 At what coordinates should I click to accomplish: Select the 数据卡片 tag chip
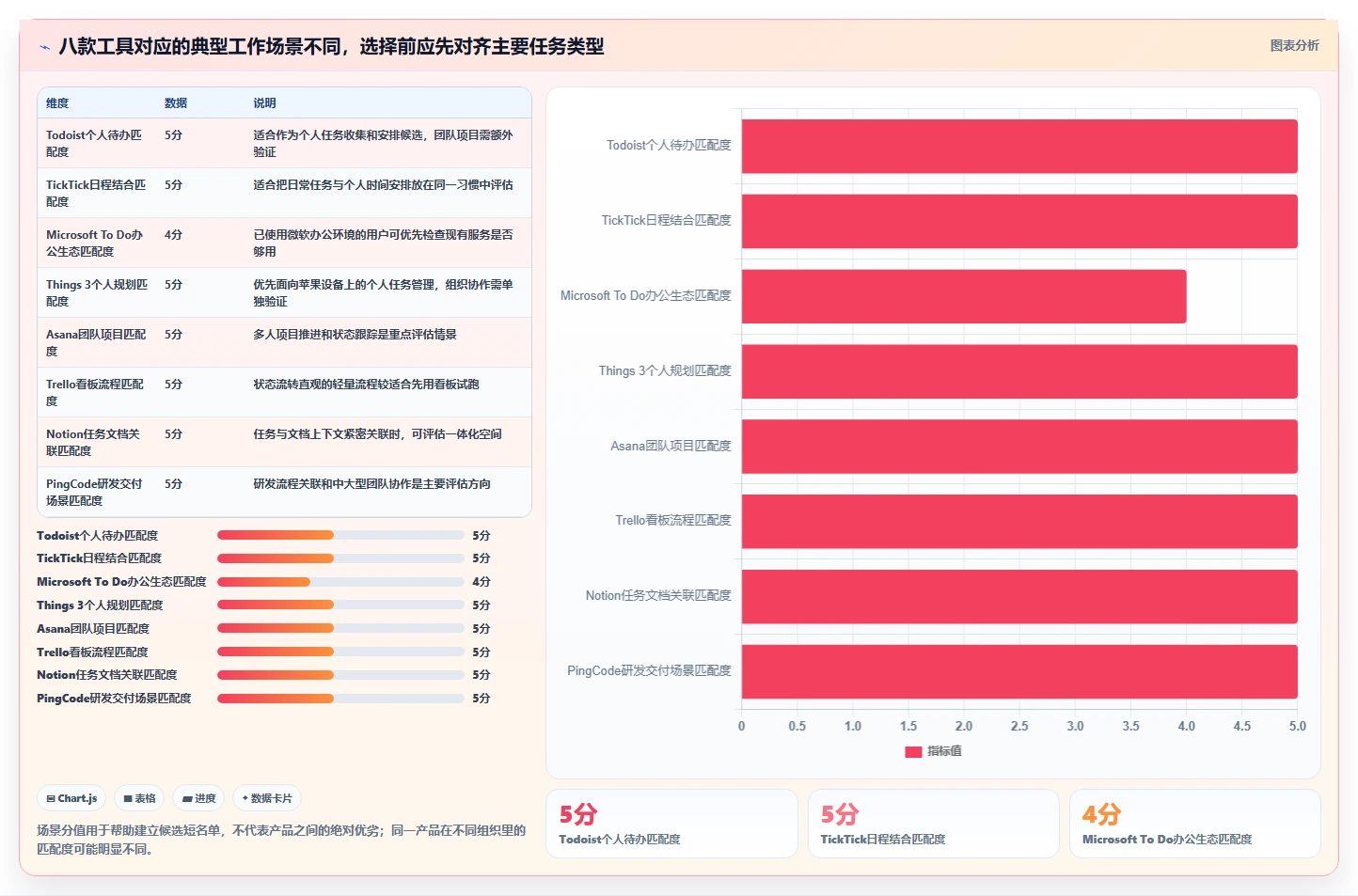click(267, 798)
